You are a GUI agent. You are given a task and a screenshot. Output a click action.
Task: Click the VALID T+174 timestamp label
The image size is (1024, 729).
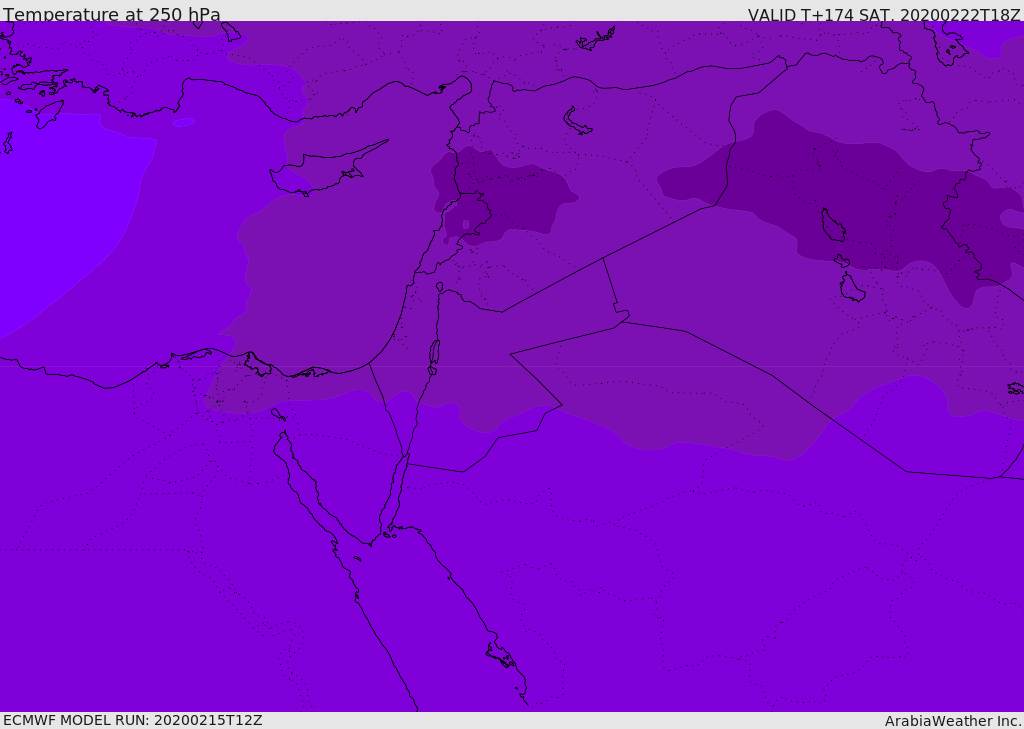click(884, 15)
